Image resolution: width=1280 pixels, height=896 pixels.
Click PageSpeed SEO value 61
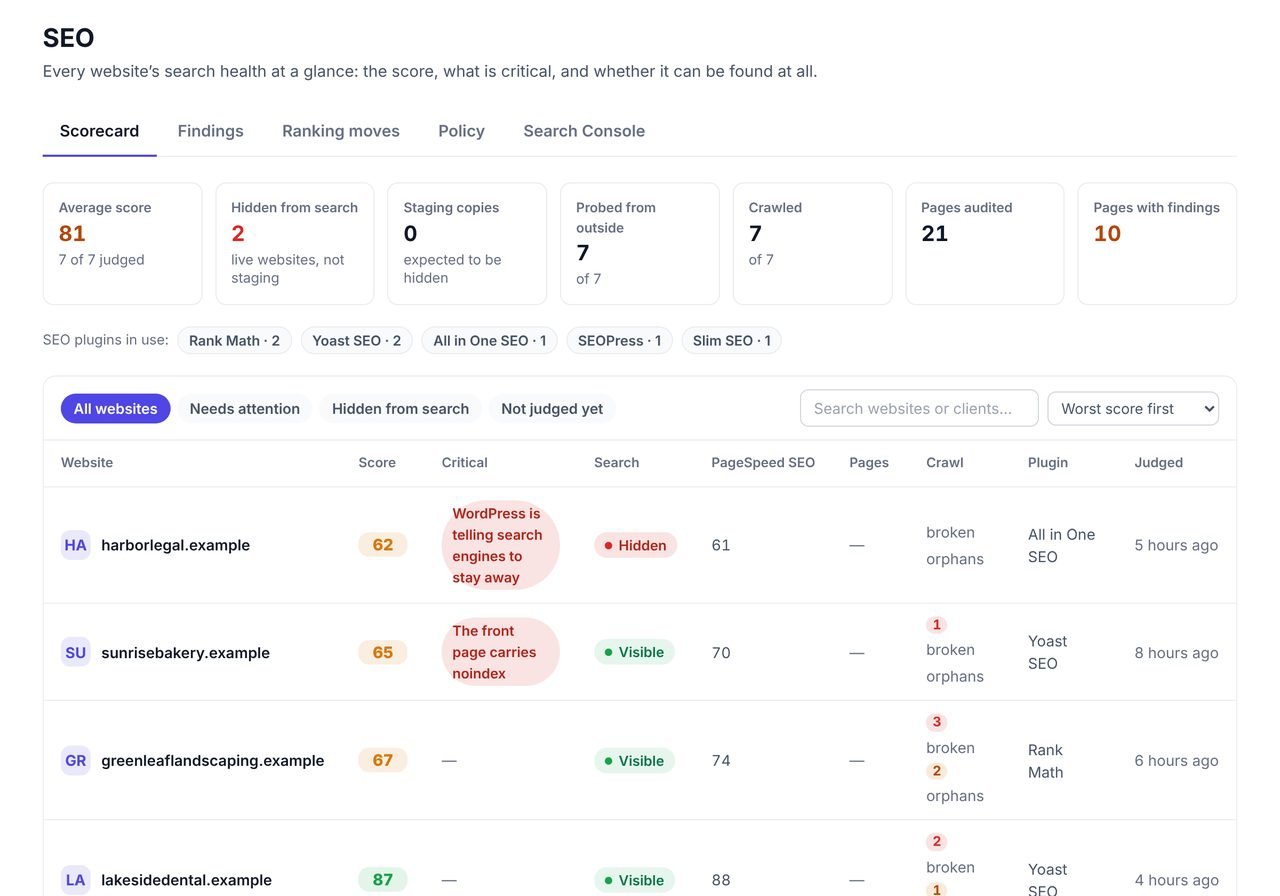click(x=721, y=545)
